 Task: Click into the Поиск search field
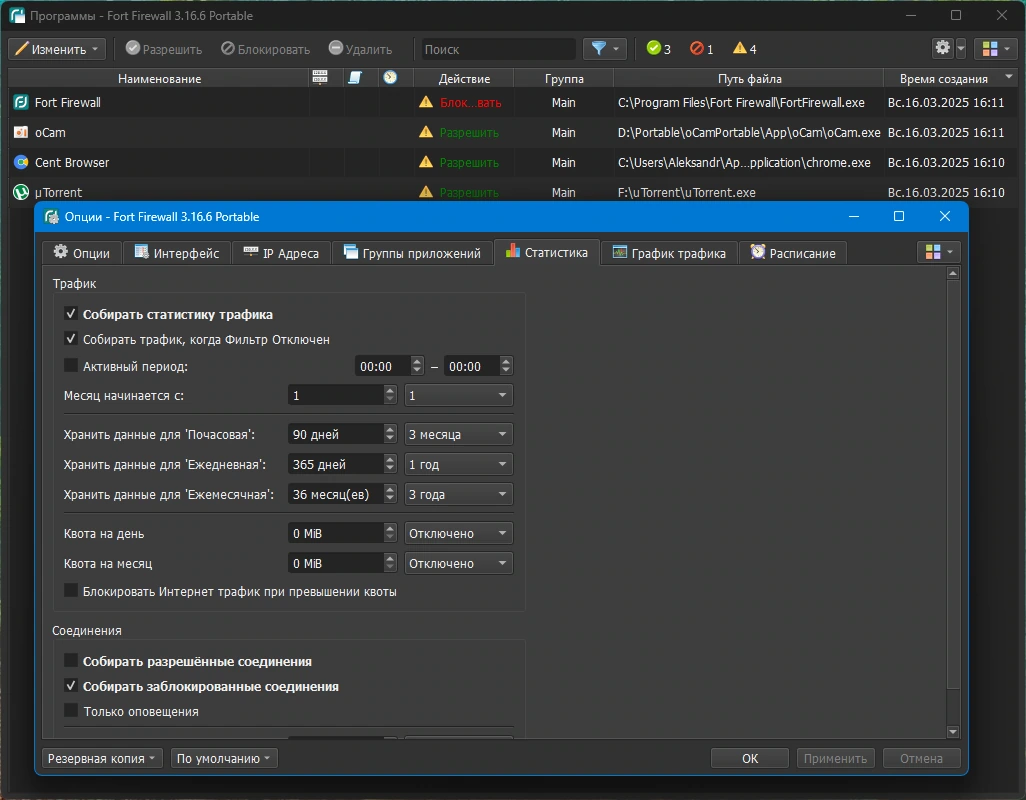(498, 49)
